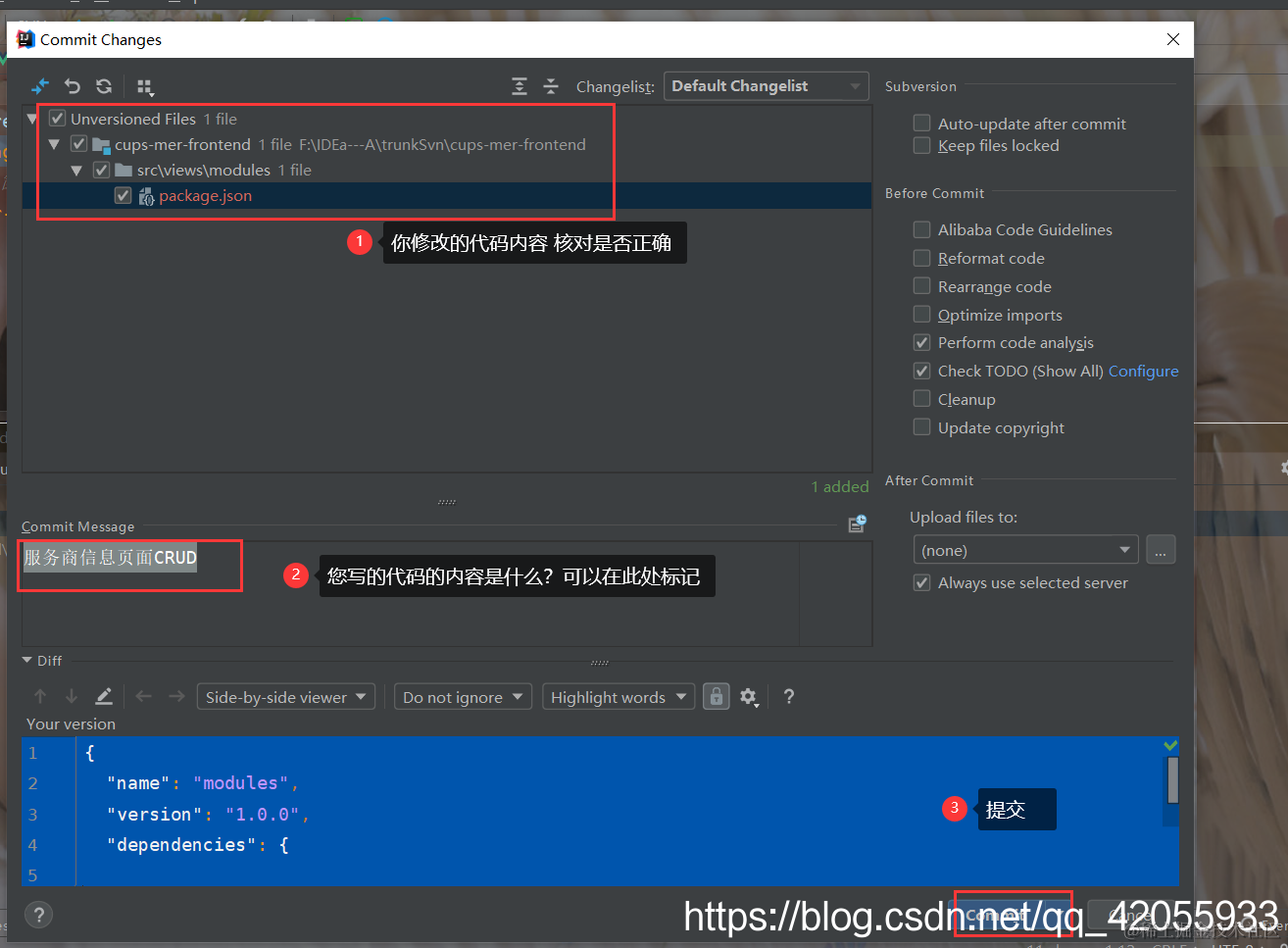Open the Changelist dropdown
The width and height of the screenshot is (1288, 948).
[x=766, y=86]
